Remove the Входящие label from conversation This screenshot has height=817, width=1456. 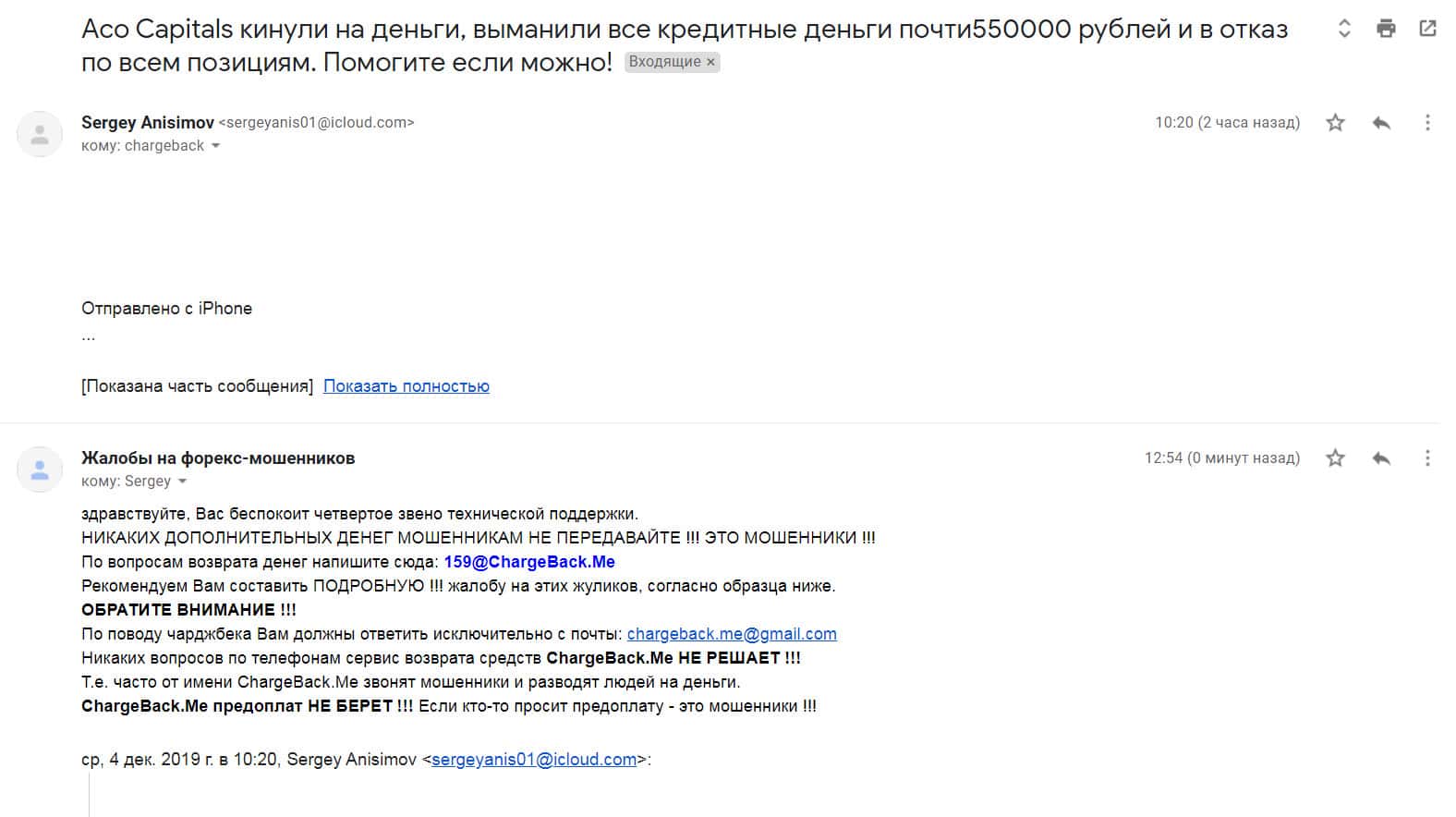click(x=710, y=63)
